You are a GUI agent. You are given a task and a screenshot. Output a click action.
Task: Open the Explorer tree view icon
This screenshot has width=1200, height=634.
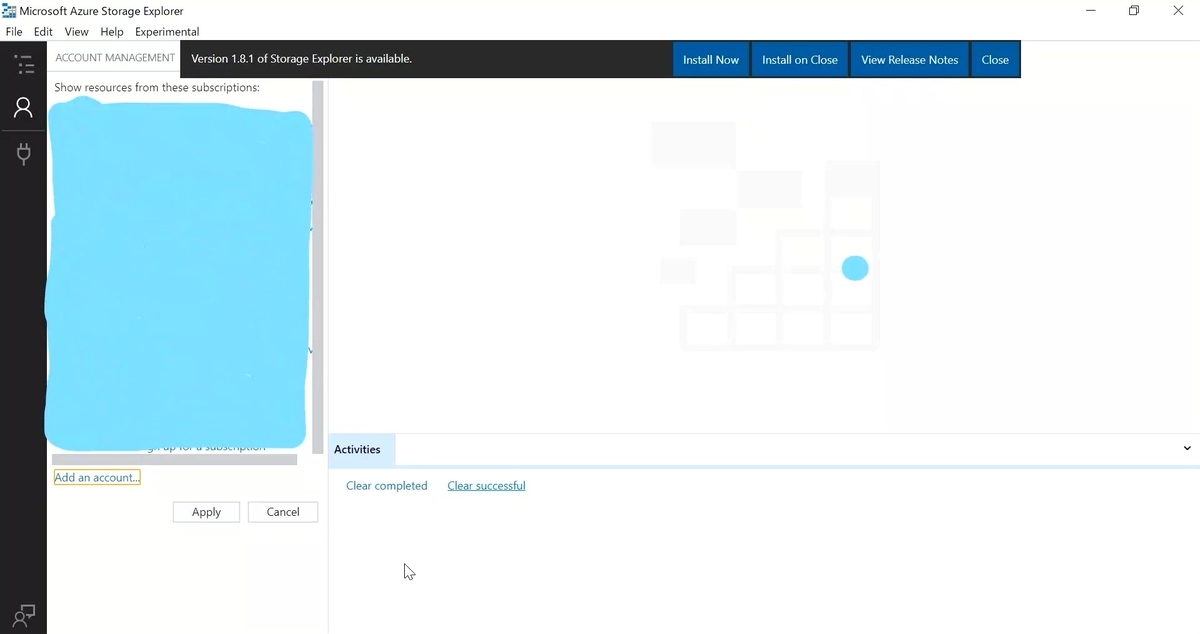click(23, 66)
